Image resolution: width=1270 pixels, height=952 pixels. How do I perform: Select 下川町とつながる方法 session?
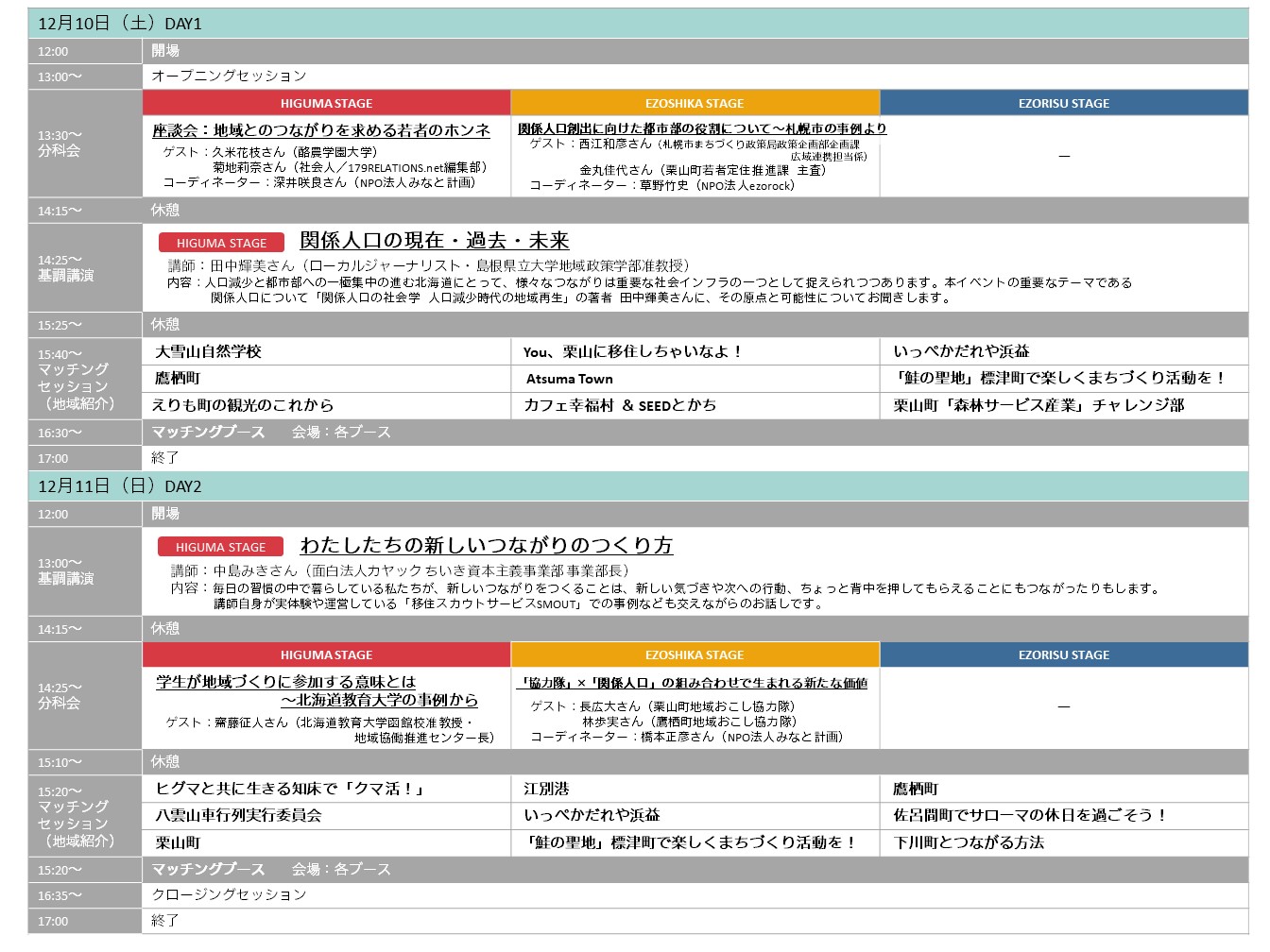(969, 842)
